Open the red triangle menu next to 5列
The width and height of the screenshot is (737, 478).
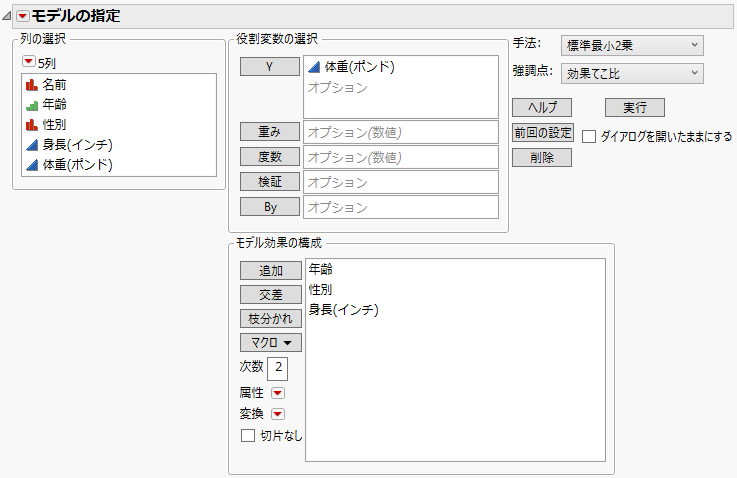click(29, 62)
